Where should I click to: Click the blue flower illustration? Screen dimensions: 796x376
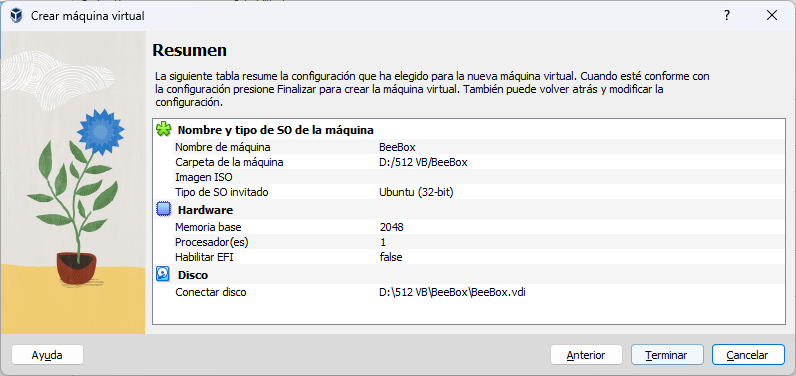101,131
